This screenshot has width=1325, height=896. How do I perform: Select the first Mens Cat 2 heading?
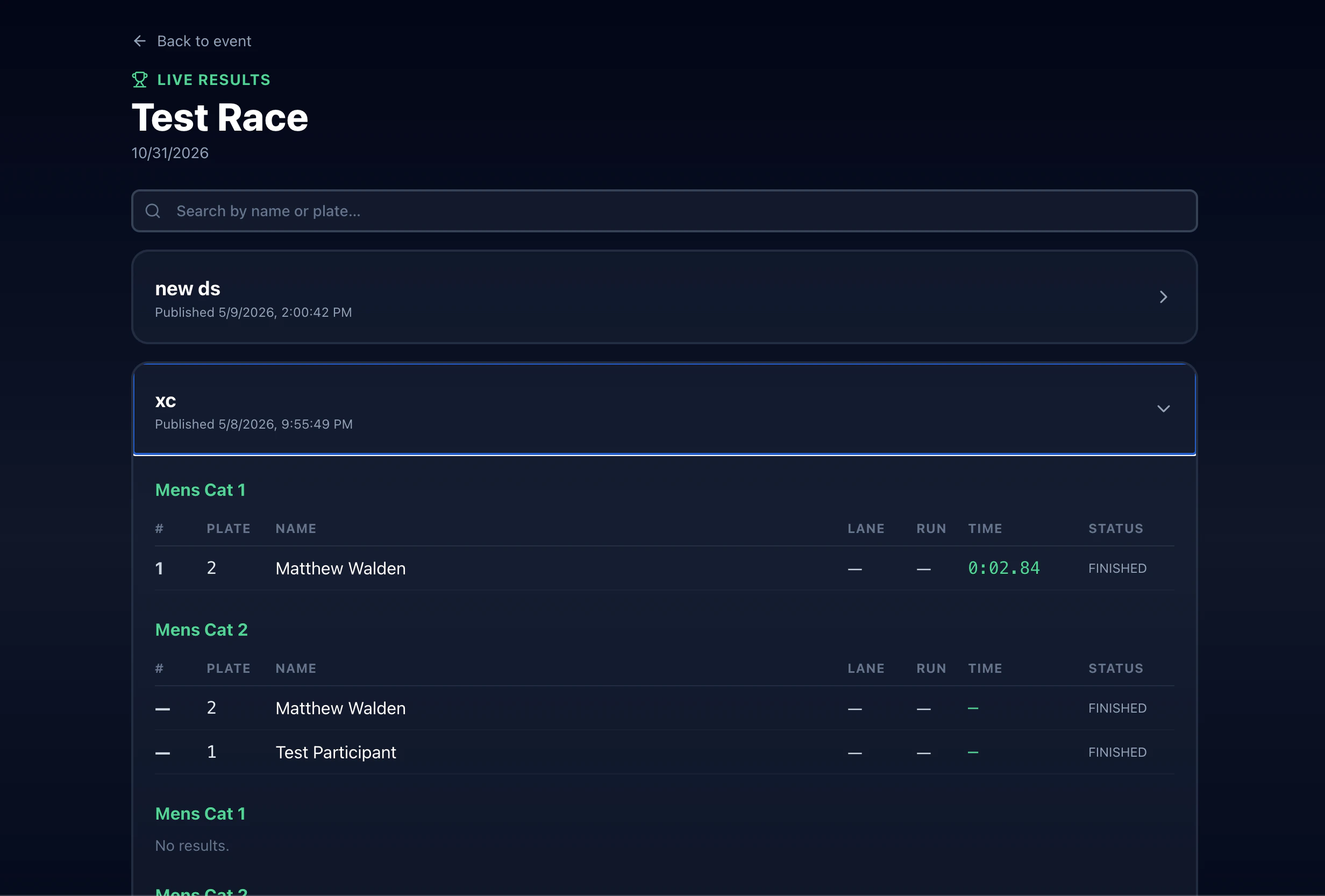201,630
